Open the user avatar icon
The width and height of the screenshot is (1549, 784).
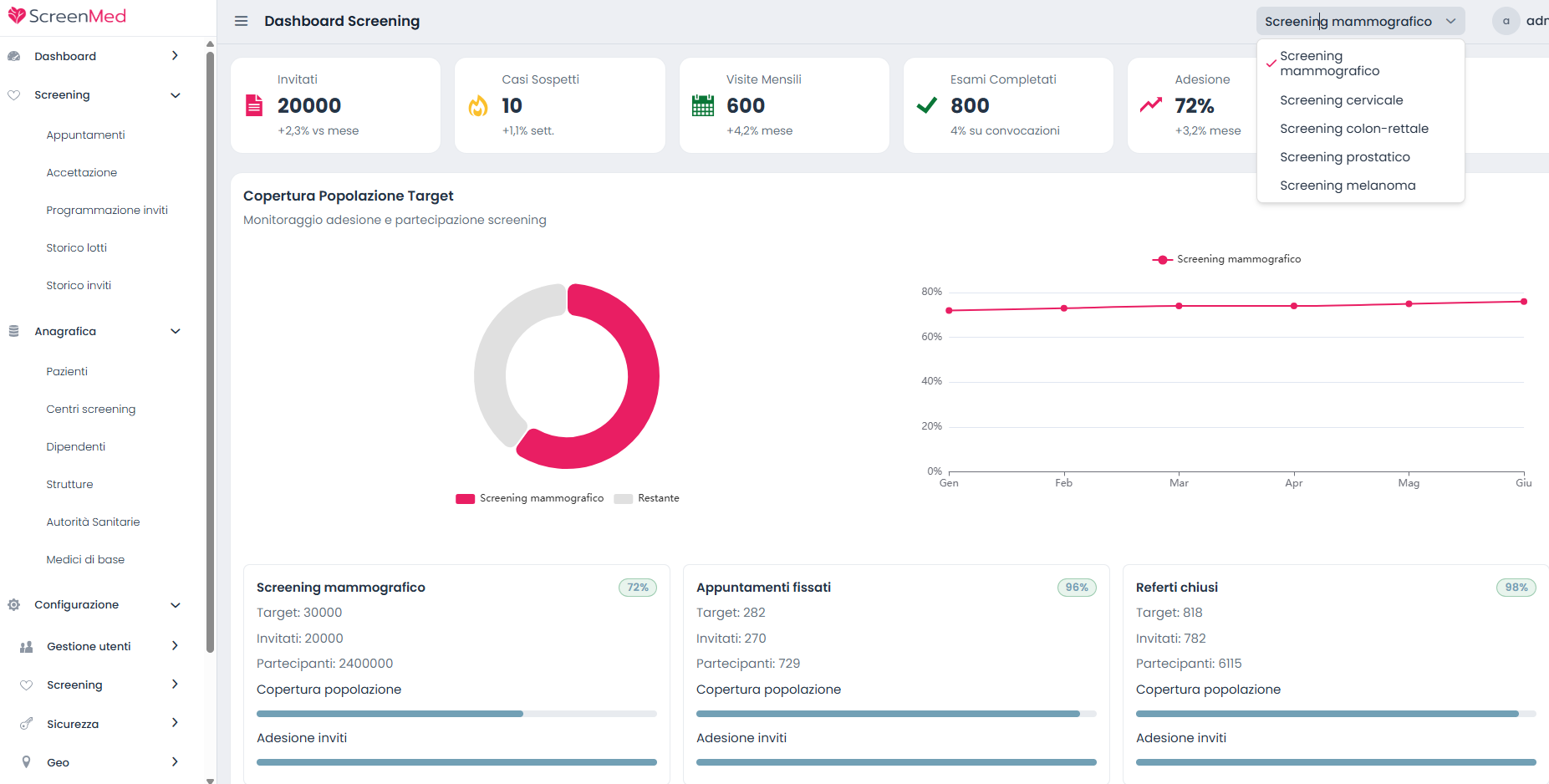point(1506,21)
